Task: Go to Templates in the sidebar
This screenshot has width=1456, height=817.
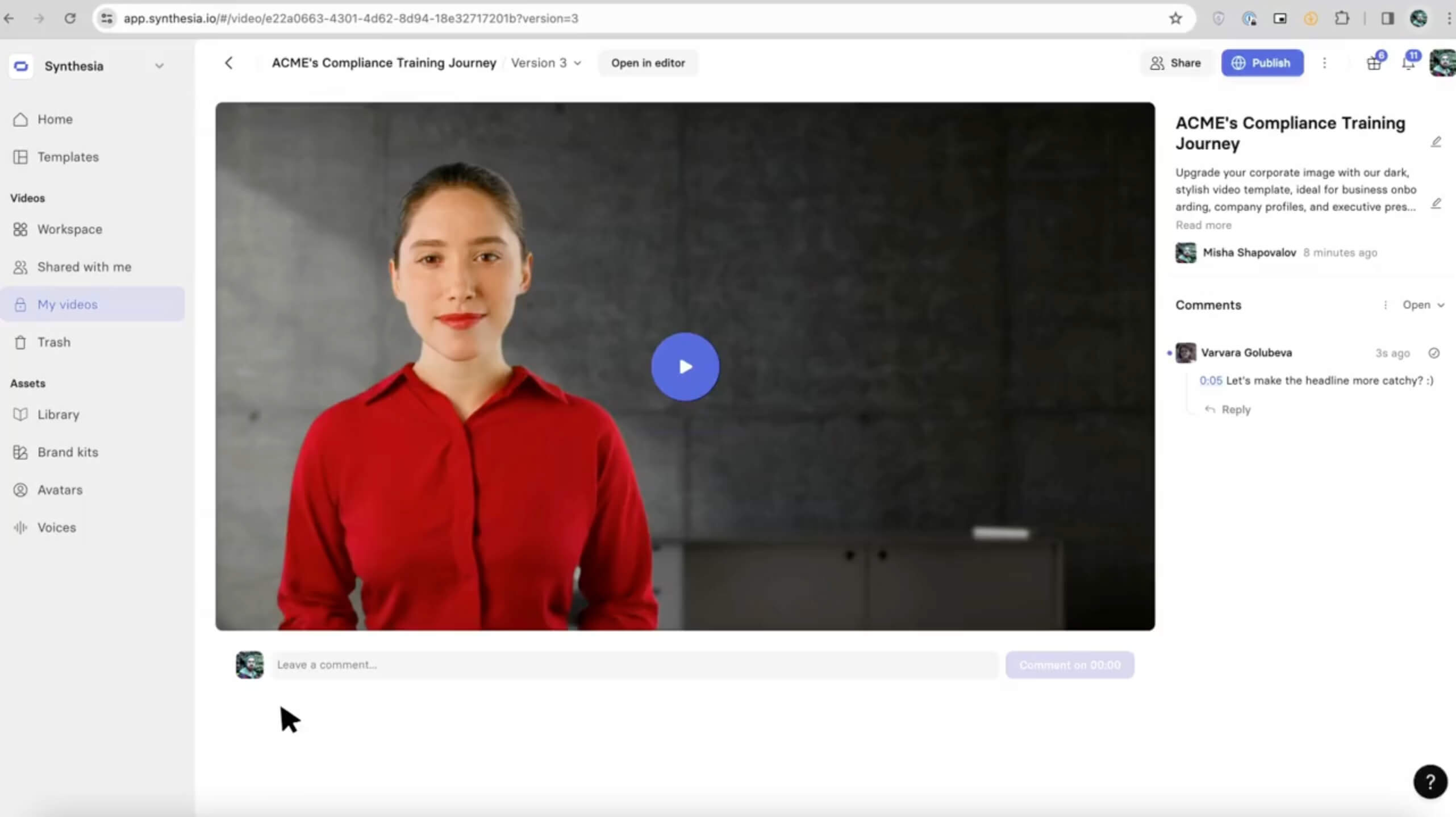Action: pyautogui.click(x=68, y=157)
